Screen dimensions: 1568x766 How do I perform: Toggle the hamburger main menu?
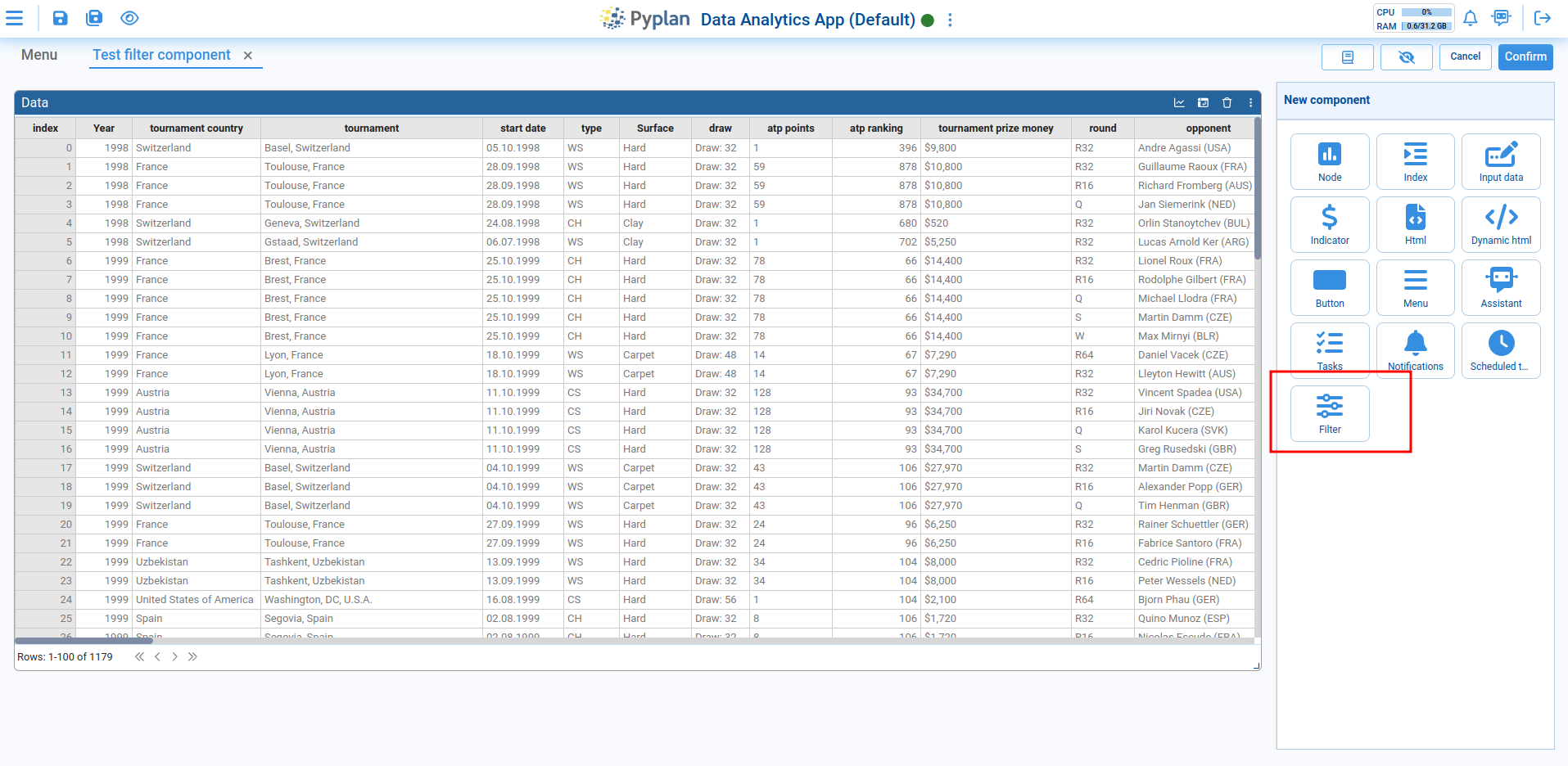coord(15,18)
